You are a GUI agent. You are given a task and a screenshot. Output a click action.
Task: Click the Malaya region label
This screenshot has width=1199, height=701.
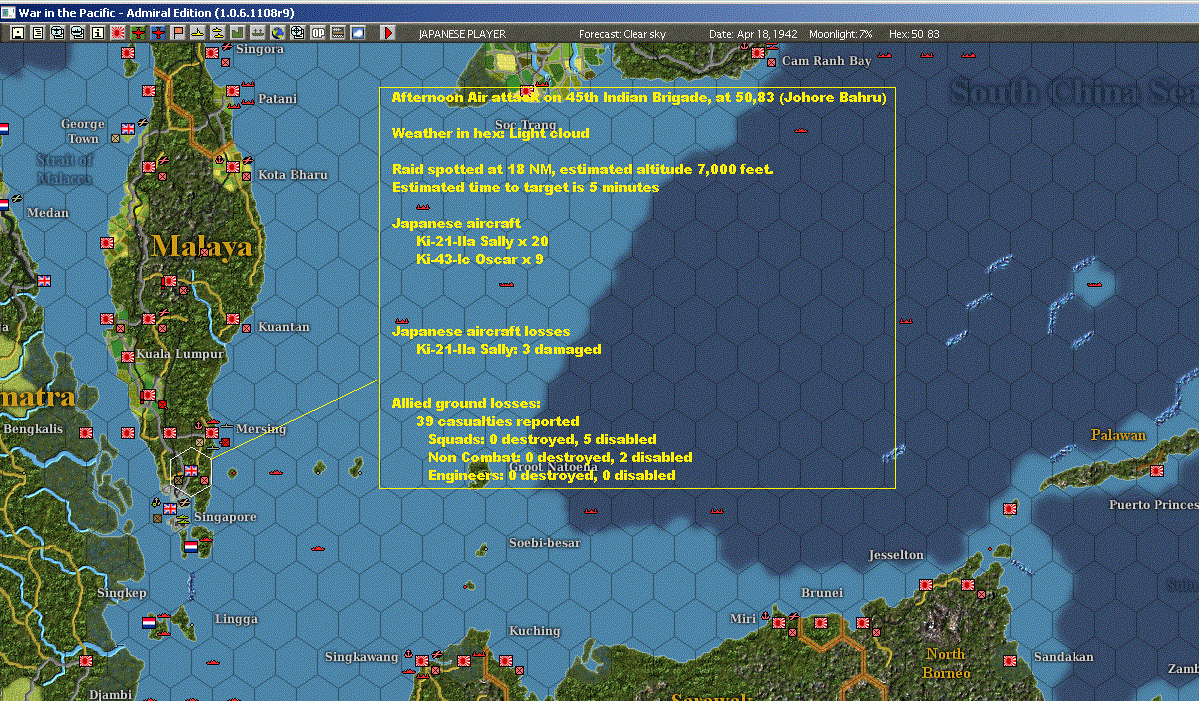(x=201, y=246)
